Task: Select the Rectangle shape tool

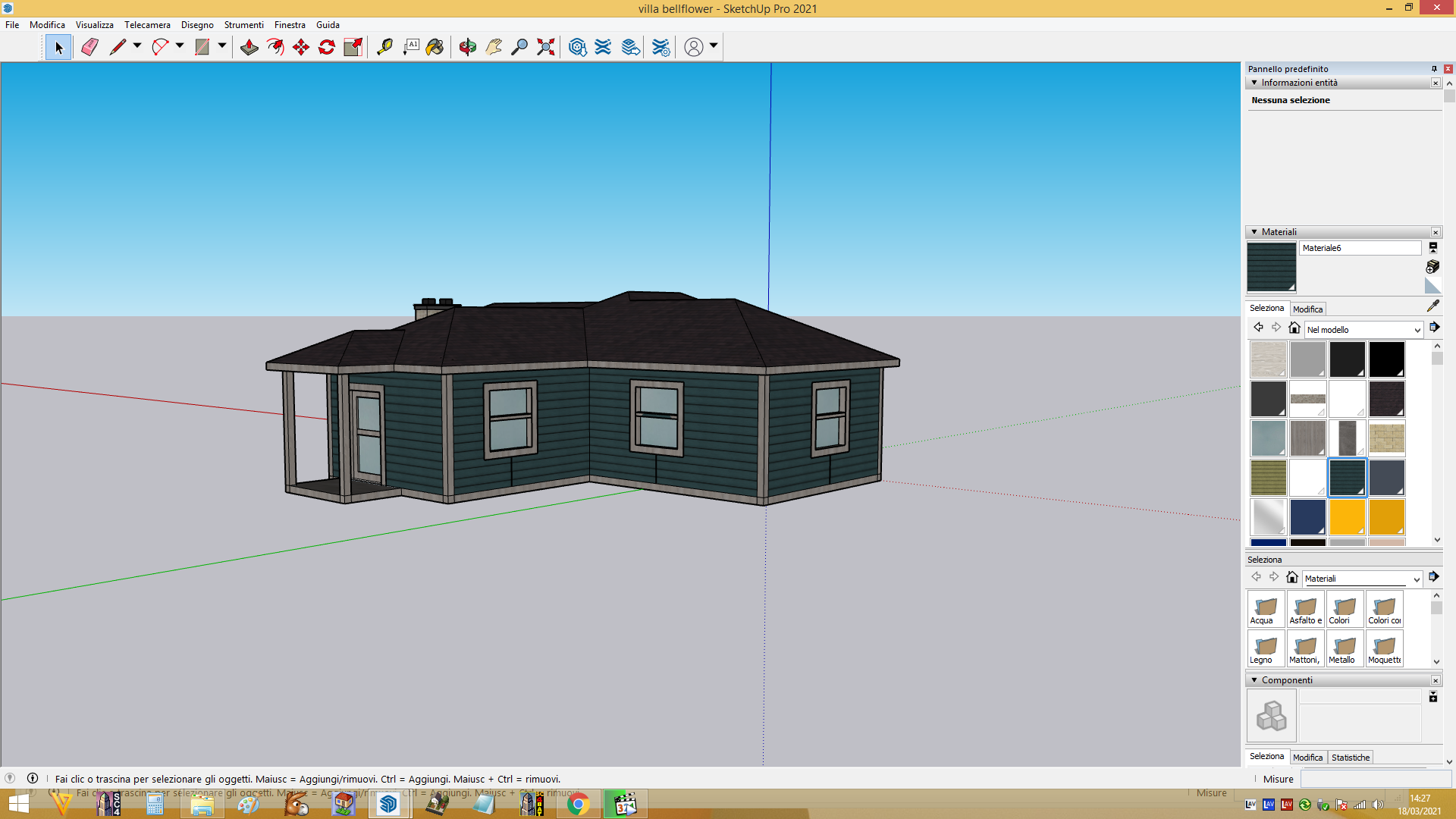Action: coord(202,47)
